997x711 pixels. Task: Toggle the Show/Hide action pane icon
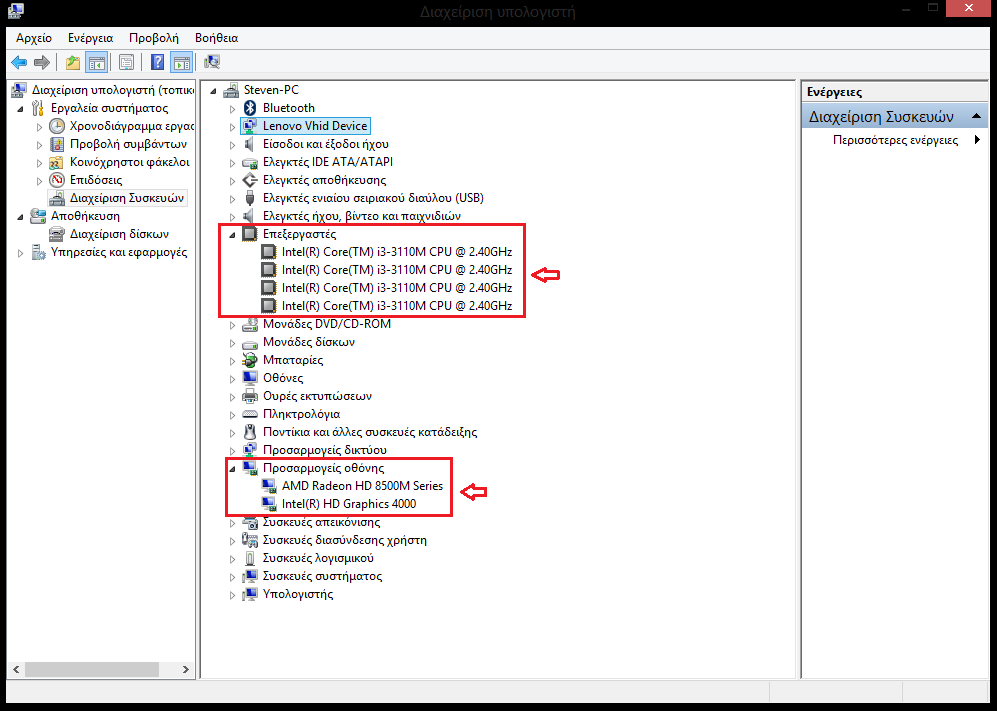click(182, 62)
